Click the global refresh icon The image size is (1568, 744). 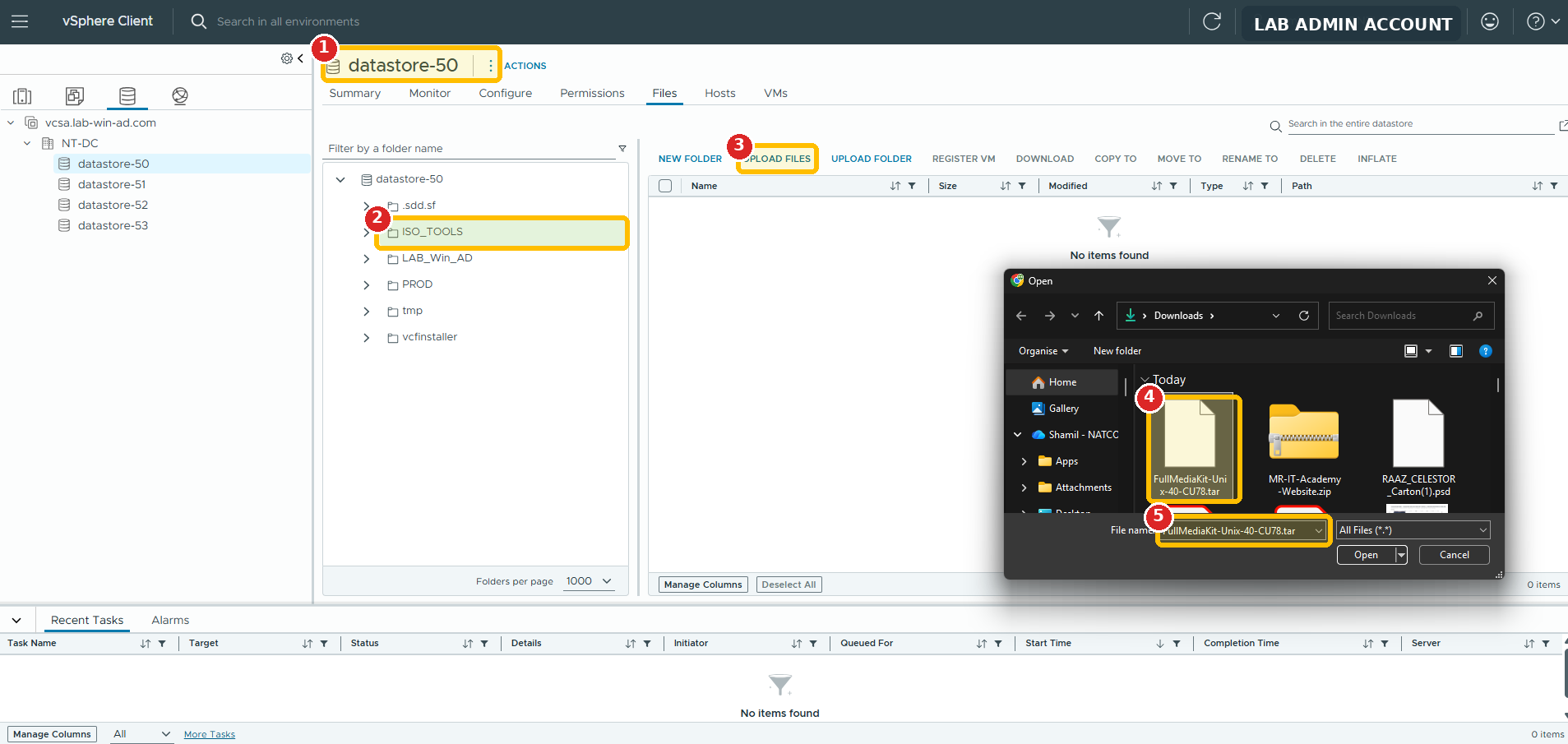tap(1212, 21)
